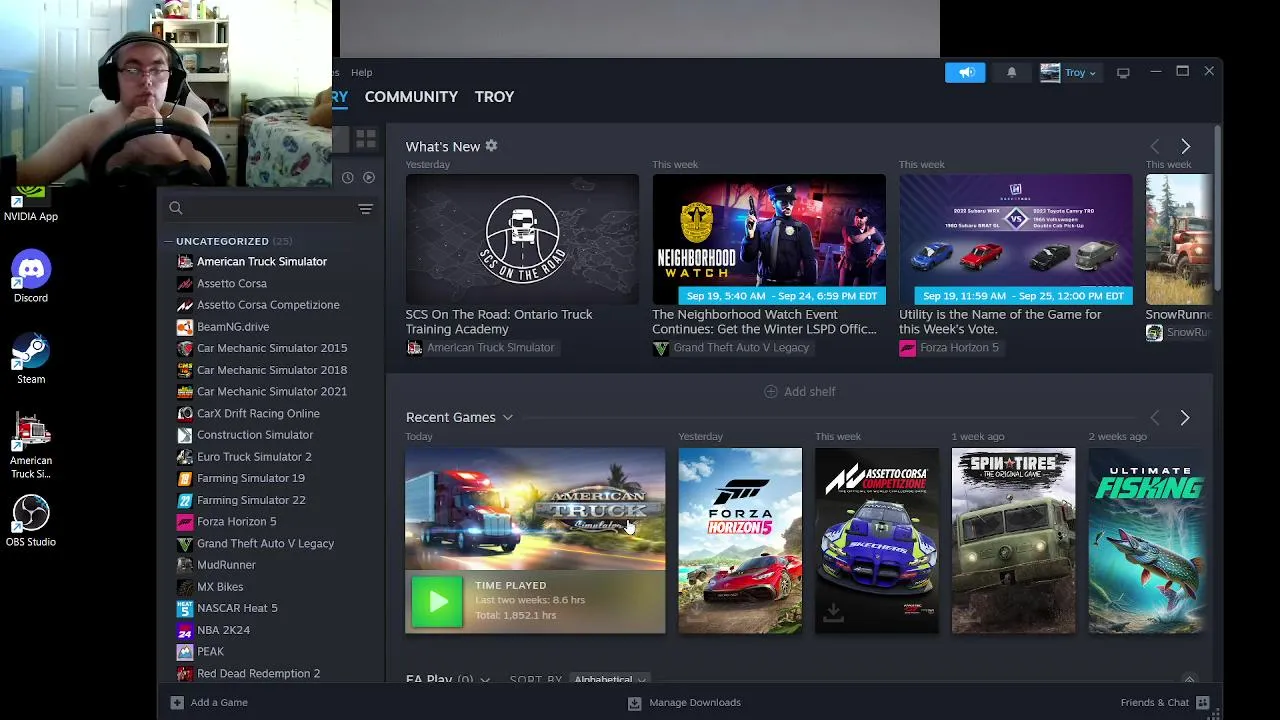Expand Recent Games shelf dropdown

click(508, 417)
